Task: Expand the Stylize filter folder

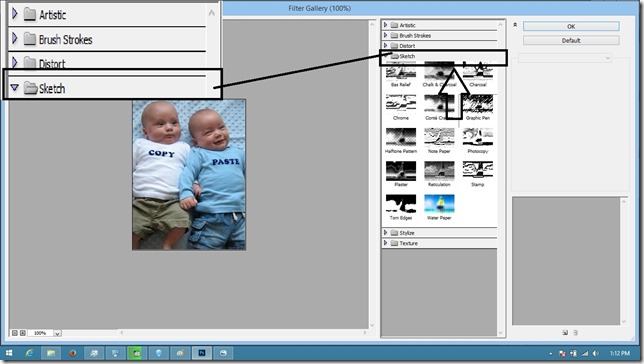Action: 385,233
